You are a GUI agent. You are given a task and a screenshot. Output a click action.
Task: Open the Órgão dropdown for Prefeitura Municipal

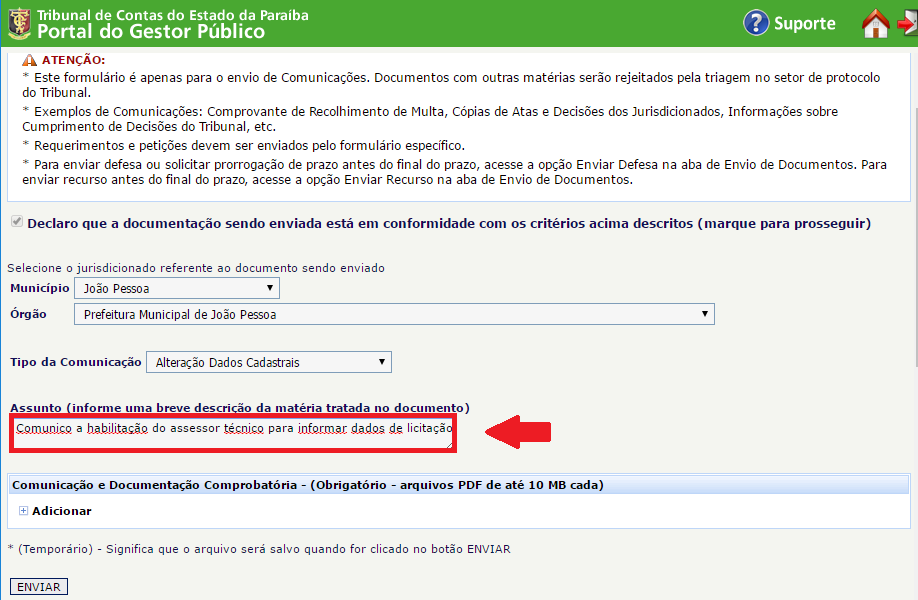pyautogui.click(x=394, y=314)
